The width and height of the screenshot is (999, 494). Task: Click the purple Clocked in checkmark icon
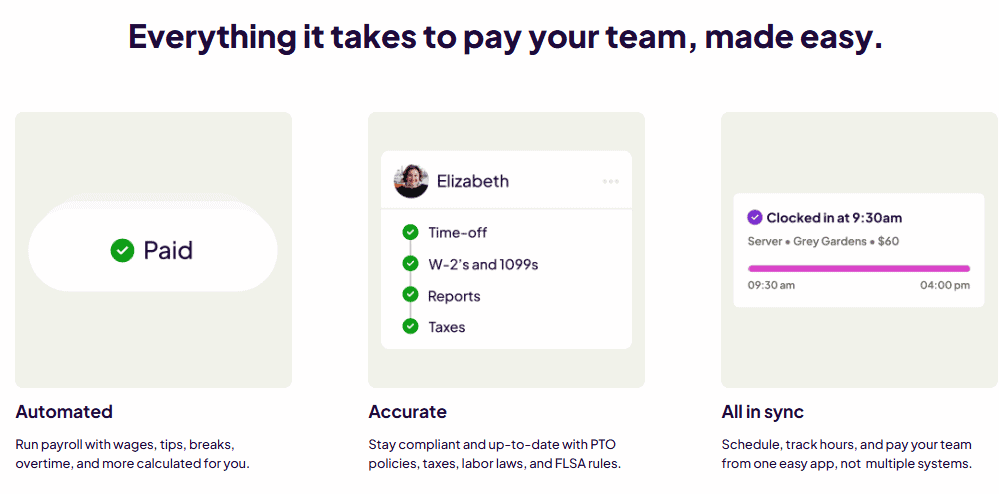click(755, 217)
